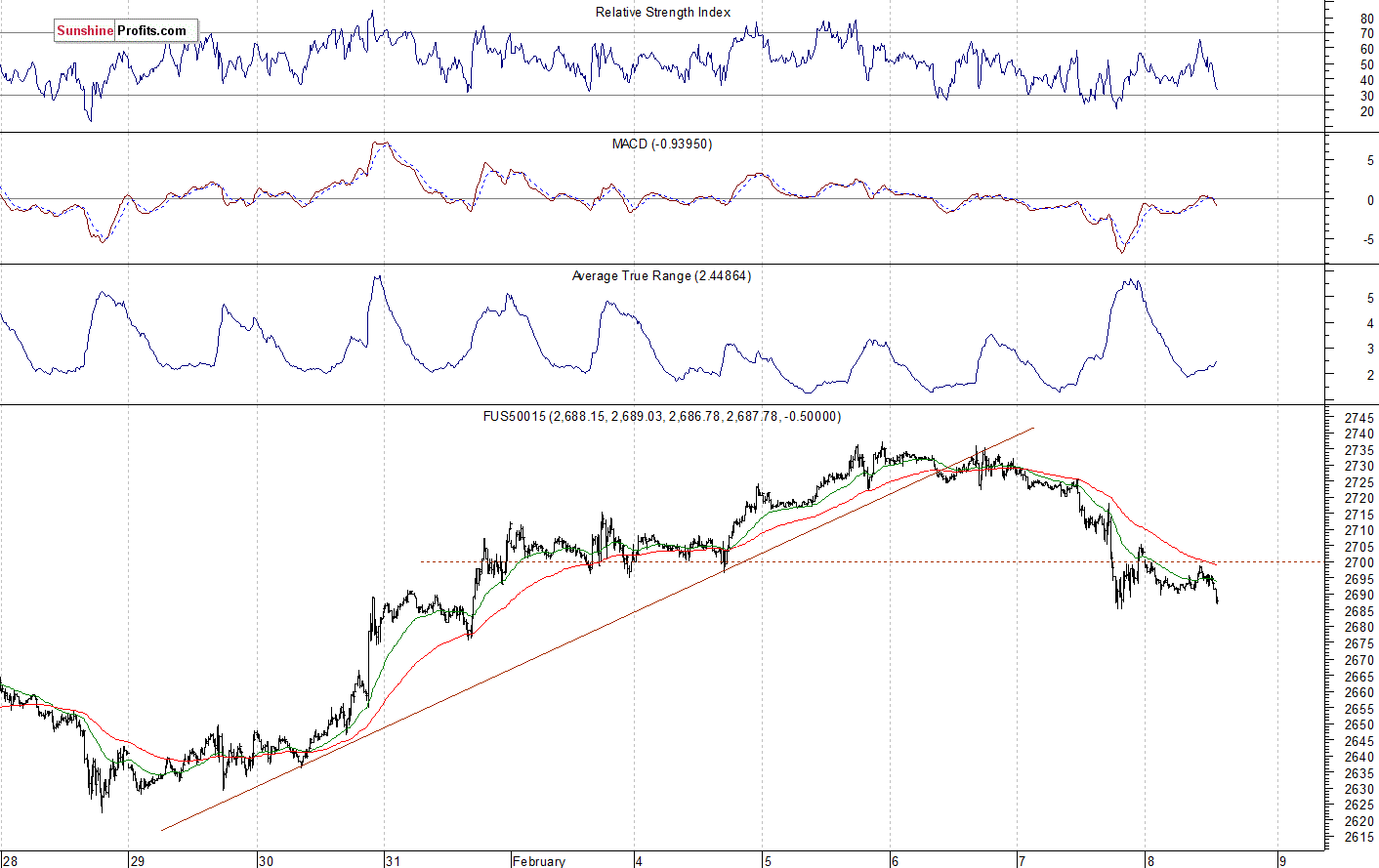This screenshot has width=1379, height=868.
Task: Click date label 5 on time axis
Action: (769, 860)
